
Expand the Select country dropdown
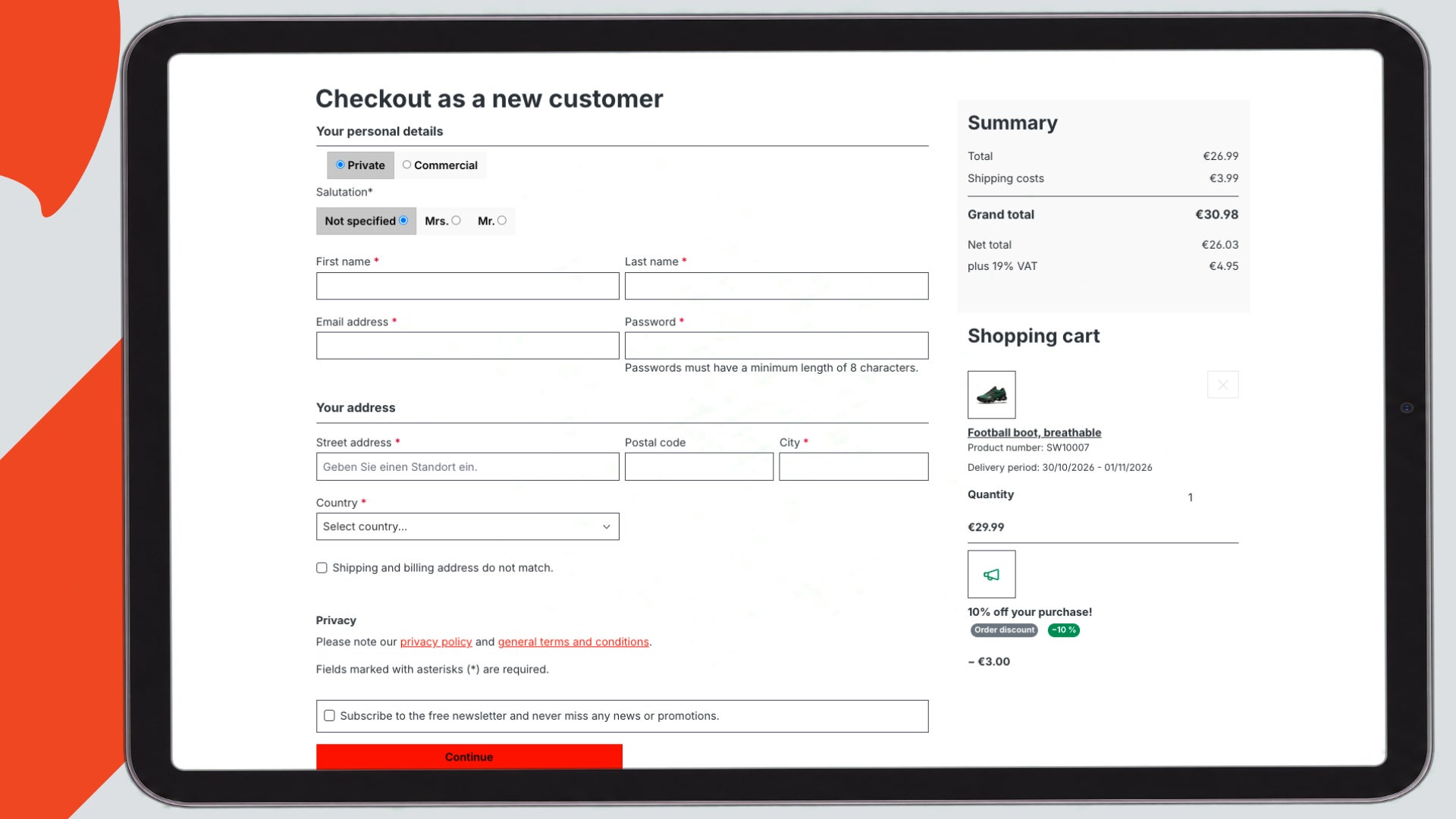(467, 526)
